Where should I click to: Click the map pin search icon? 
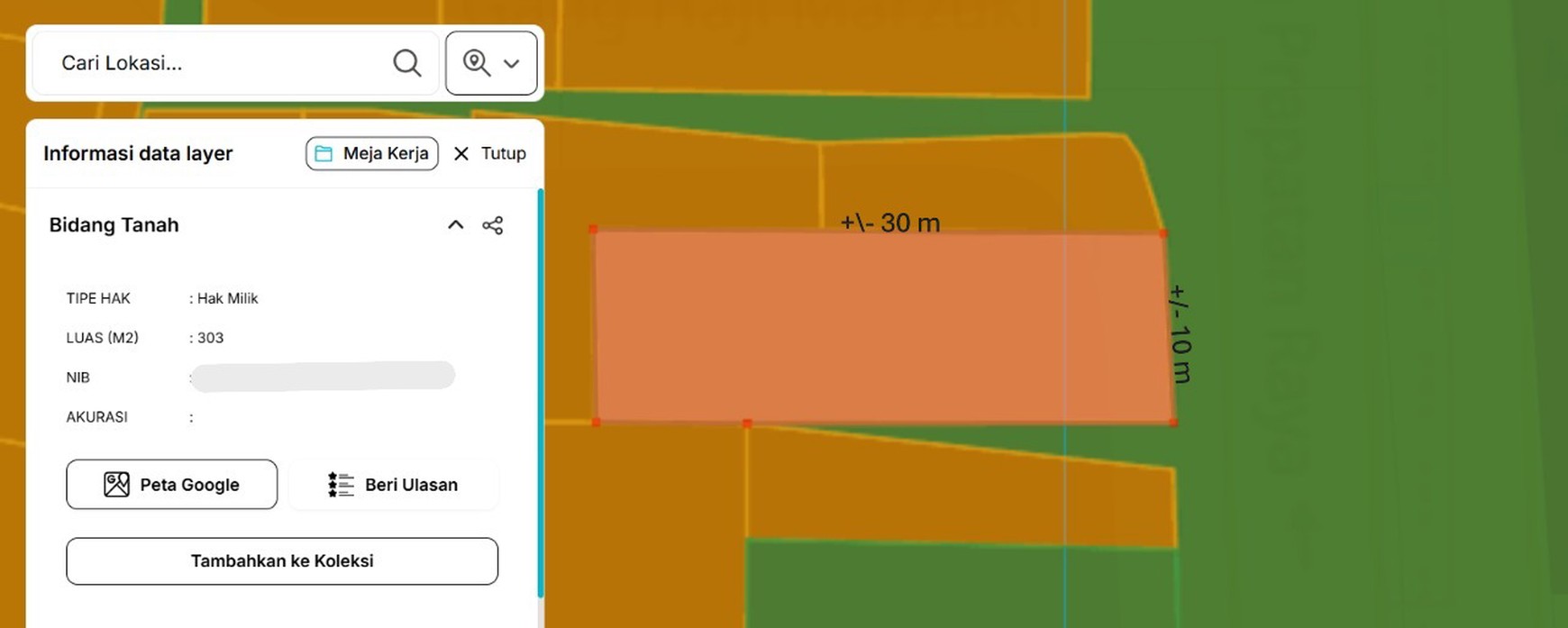click(476, 63)
